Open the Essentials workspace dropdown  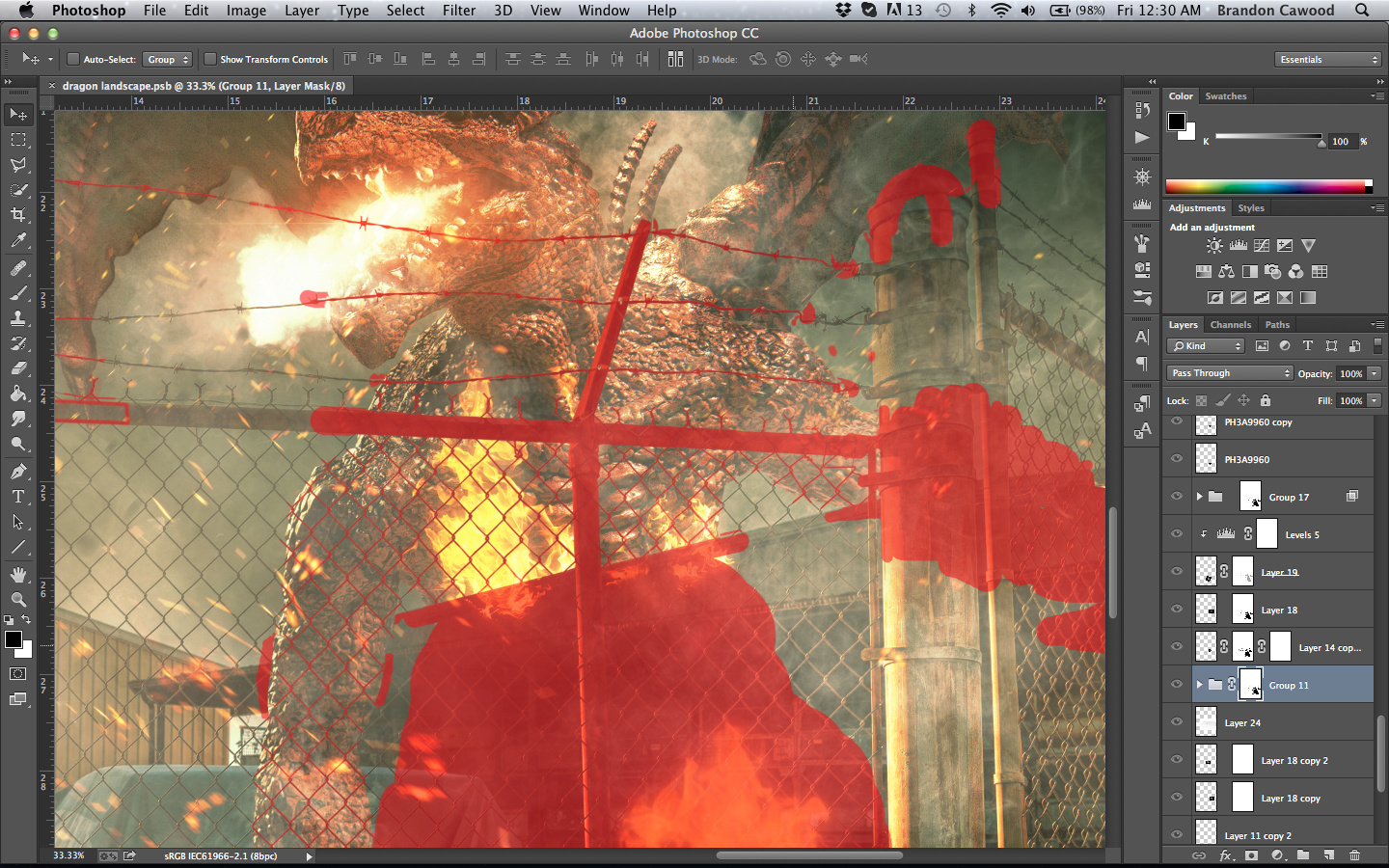coord(1328,59)
